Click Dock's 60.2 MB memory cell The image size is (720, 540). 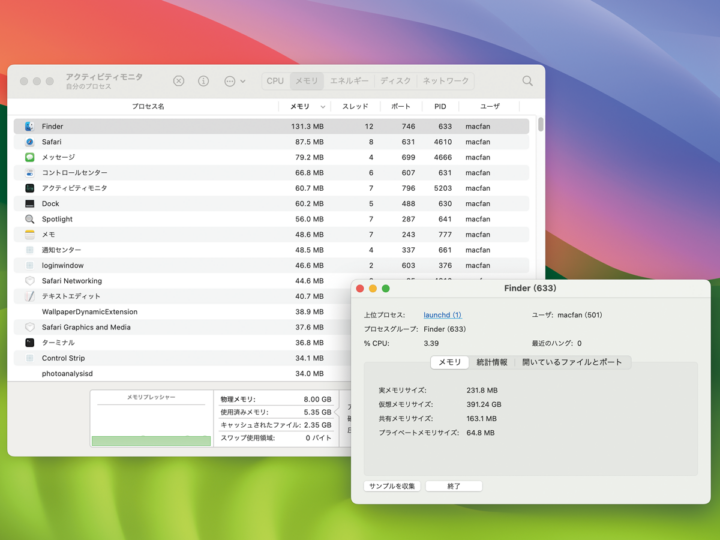point(309,203)
